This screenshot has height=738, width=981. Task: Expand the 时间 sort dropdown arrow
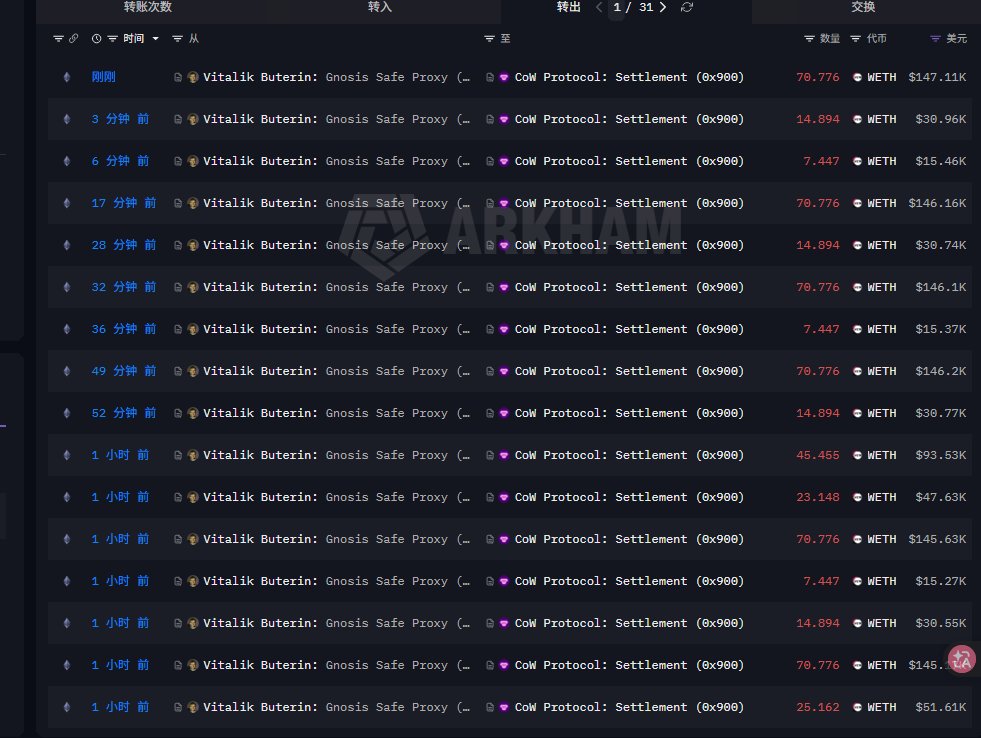click(155, 39)
